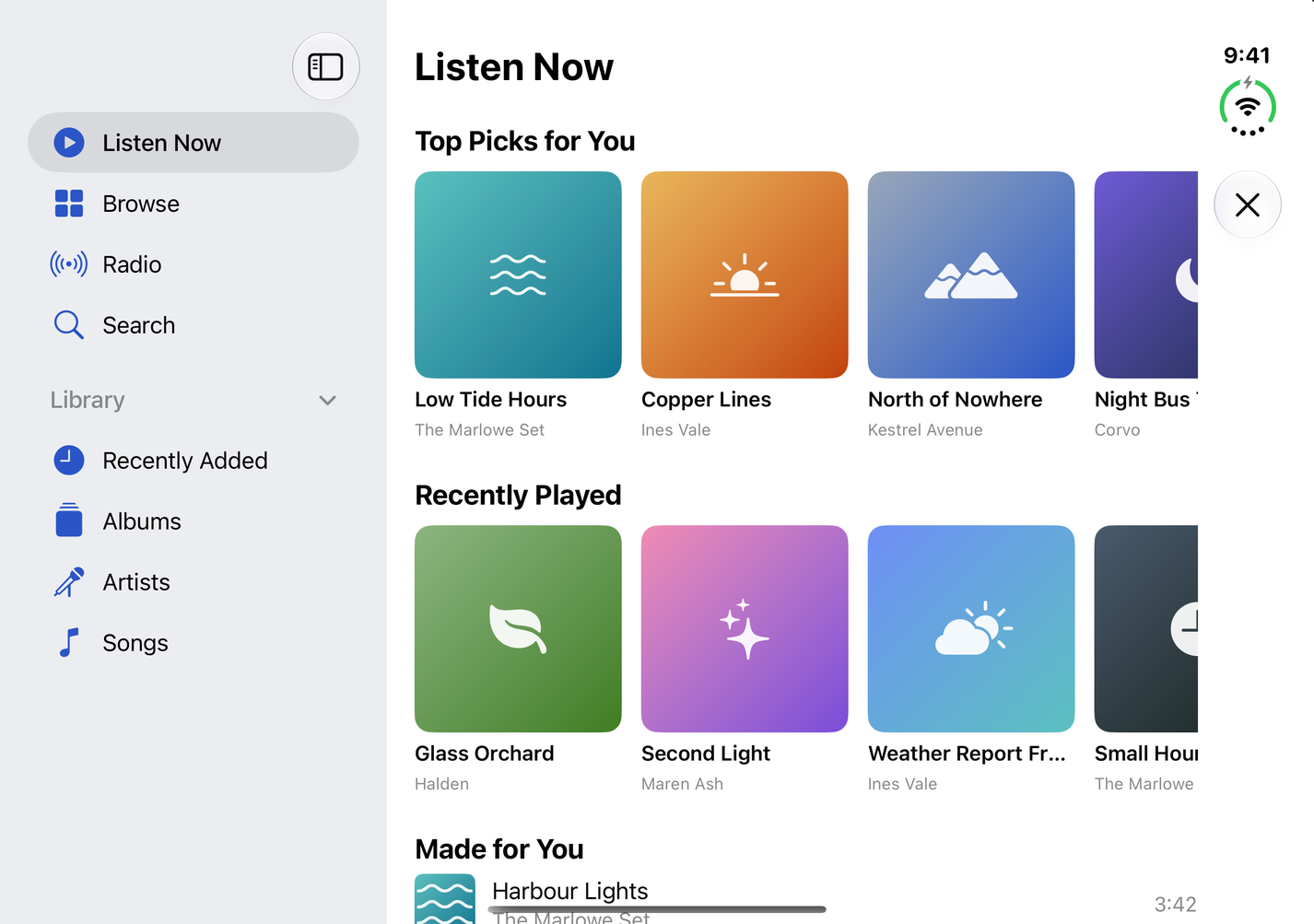
Task: Click the Listen Now play icon
Action: point(69,143)
